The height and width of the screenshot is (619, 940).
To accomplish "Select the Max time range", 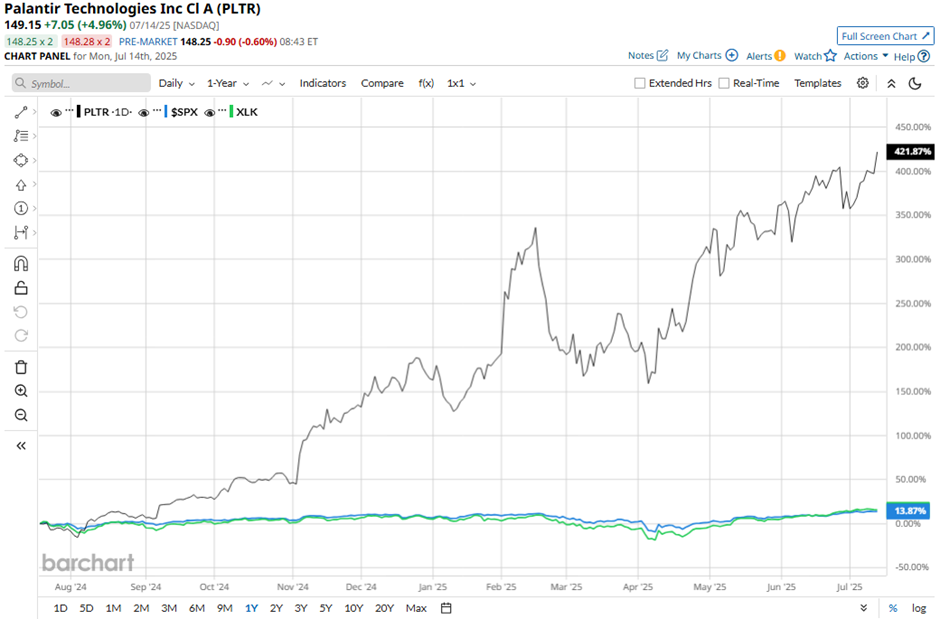I will (416, 608).
